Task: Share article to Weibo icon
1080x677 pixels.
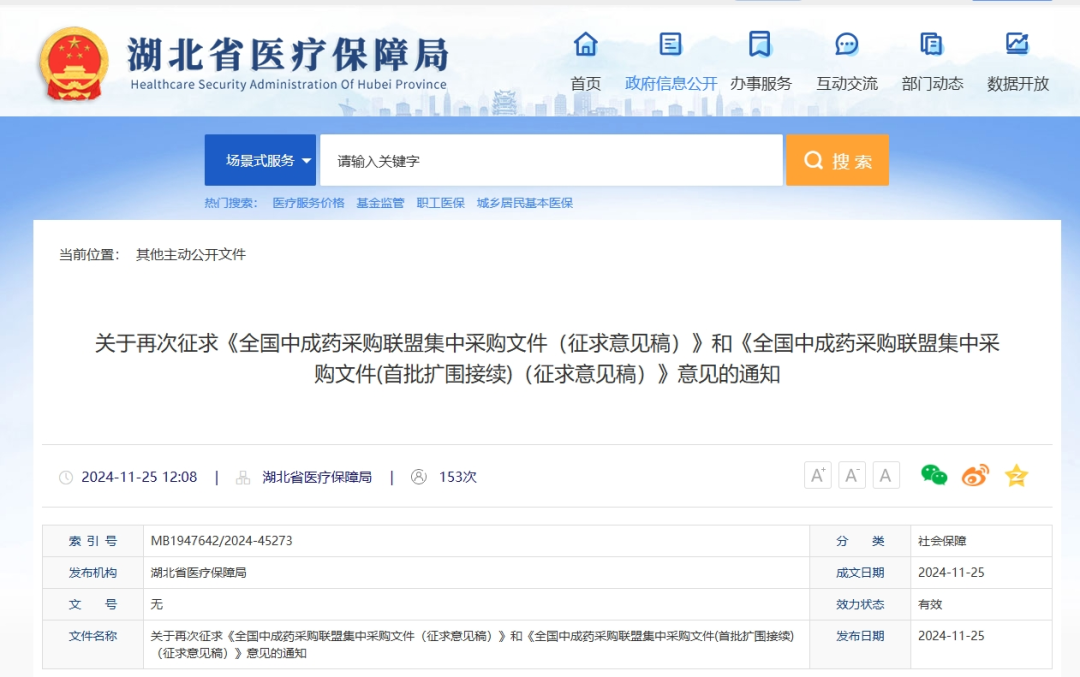Action: pyautogui.click(x=975, y=476)
